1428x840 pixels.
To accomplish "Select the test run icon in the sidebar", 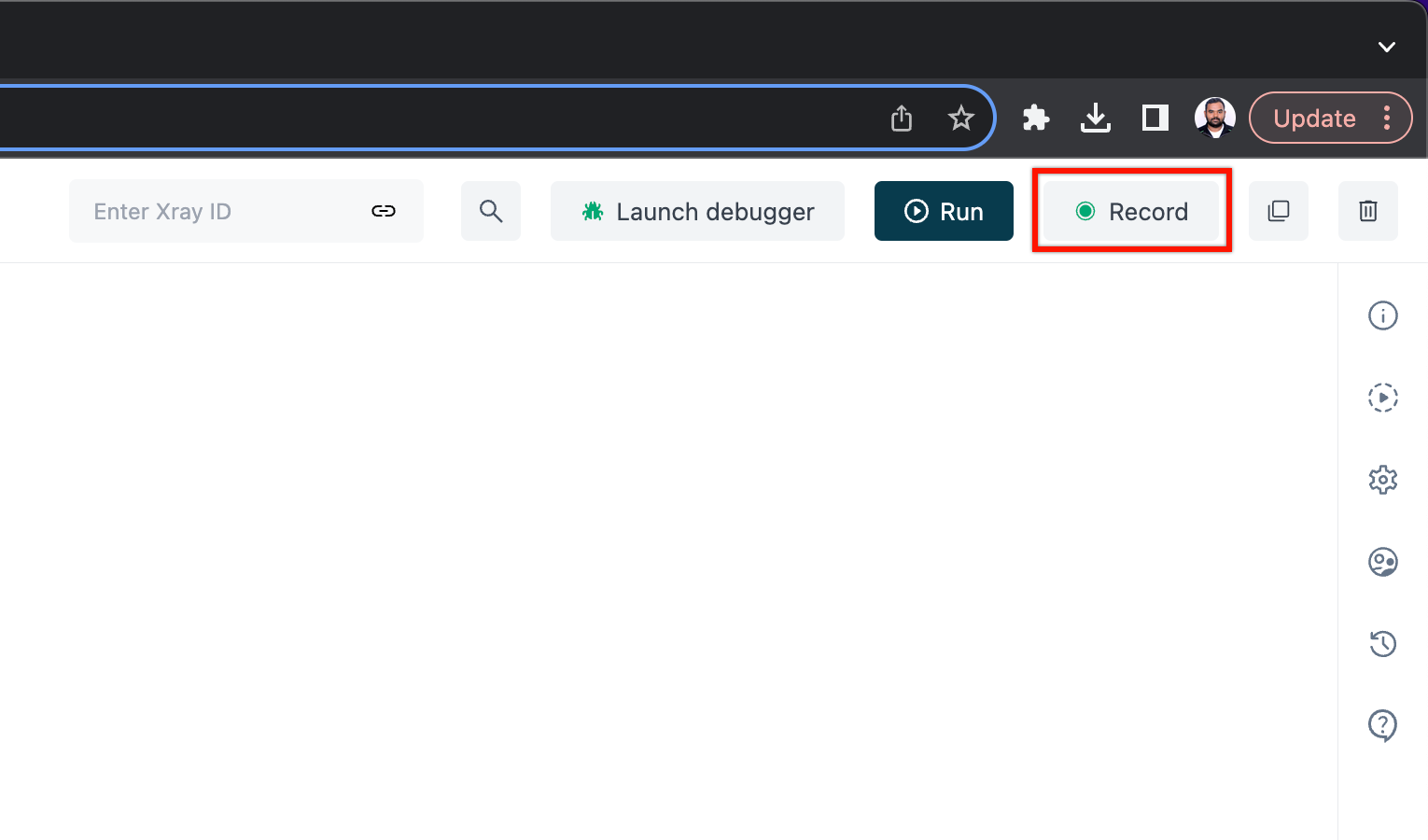I will click(x=1382, y=398).
